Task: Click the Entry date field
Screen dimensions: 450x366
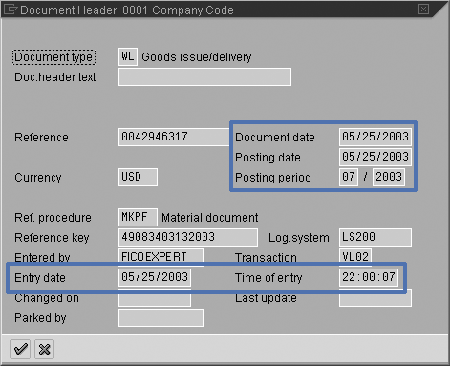Action: [154, 277]
